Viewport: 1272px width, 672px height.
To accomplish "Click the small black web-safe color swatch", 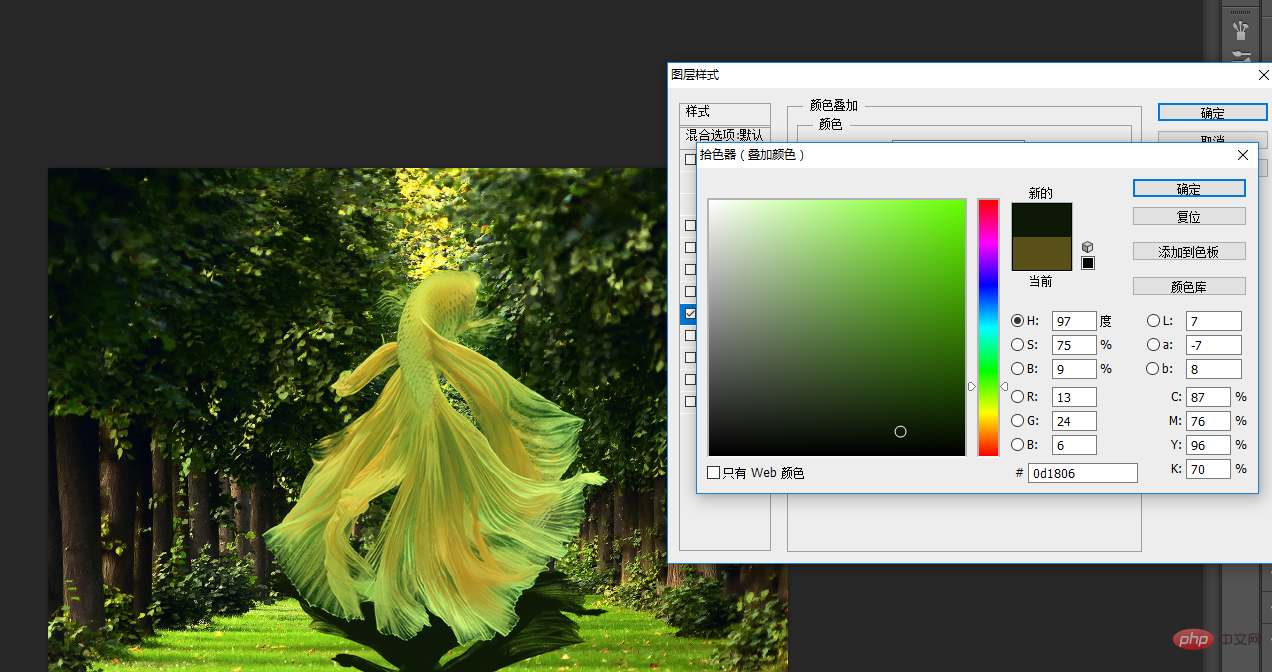I will (x=1088, y=263).
